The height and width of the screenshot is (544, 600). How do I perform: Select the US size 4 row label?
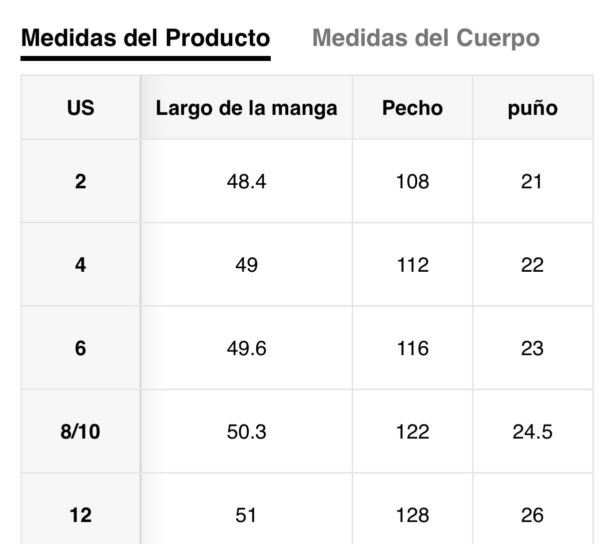coord(81,265)
